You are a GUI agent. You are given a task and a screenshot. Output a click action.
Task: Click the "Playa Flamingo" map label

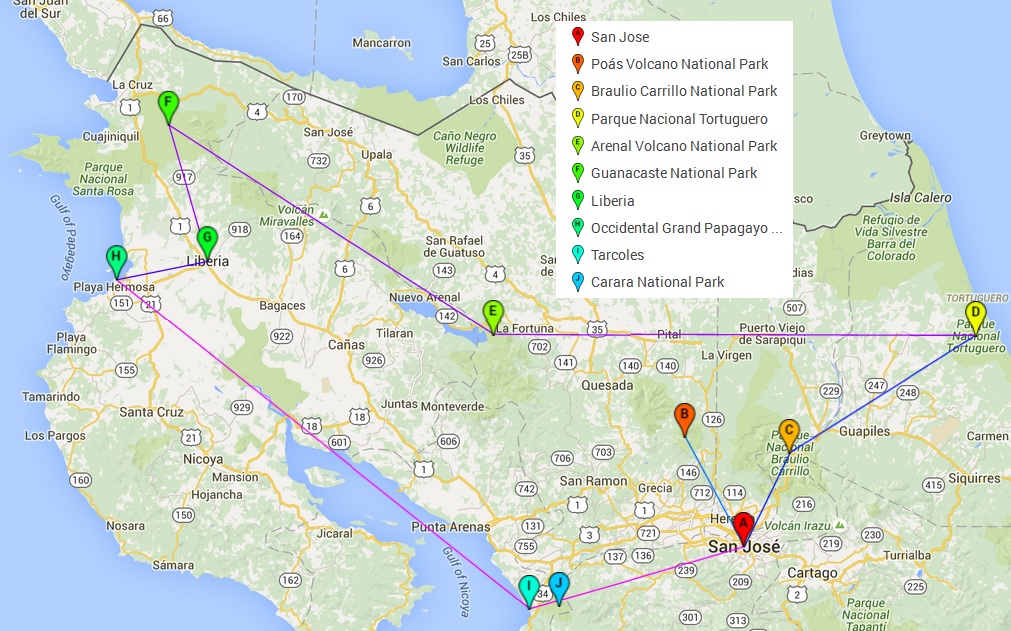[x=72, y=343]
